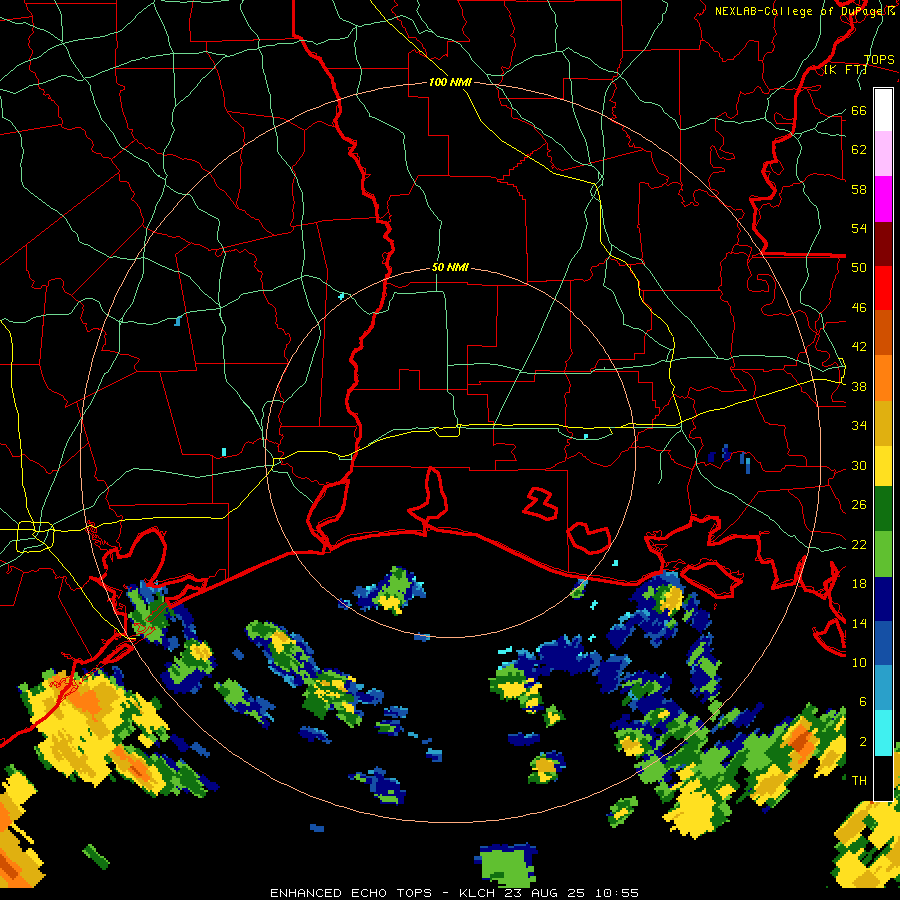Click the yellow 30 kft legend swatch

[883, 466]
